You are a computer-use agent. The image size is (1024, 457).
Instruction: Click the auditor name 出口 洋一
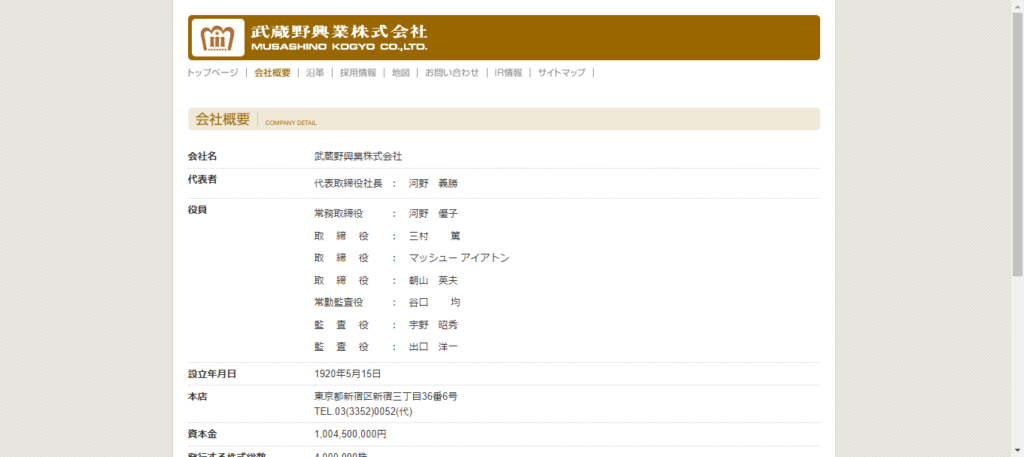434,347
